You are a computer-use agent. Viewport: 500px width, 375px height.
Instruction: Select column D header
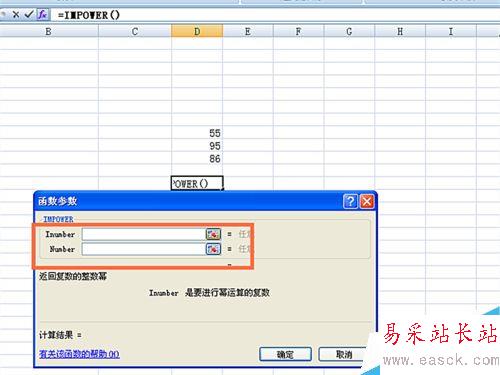[197, 32]
